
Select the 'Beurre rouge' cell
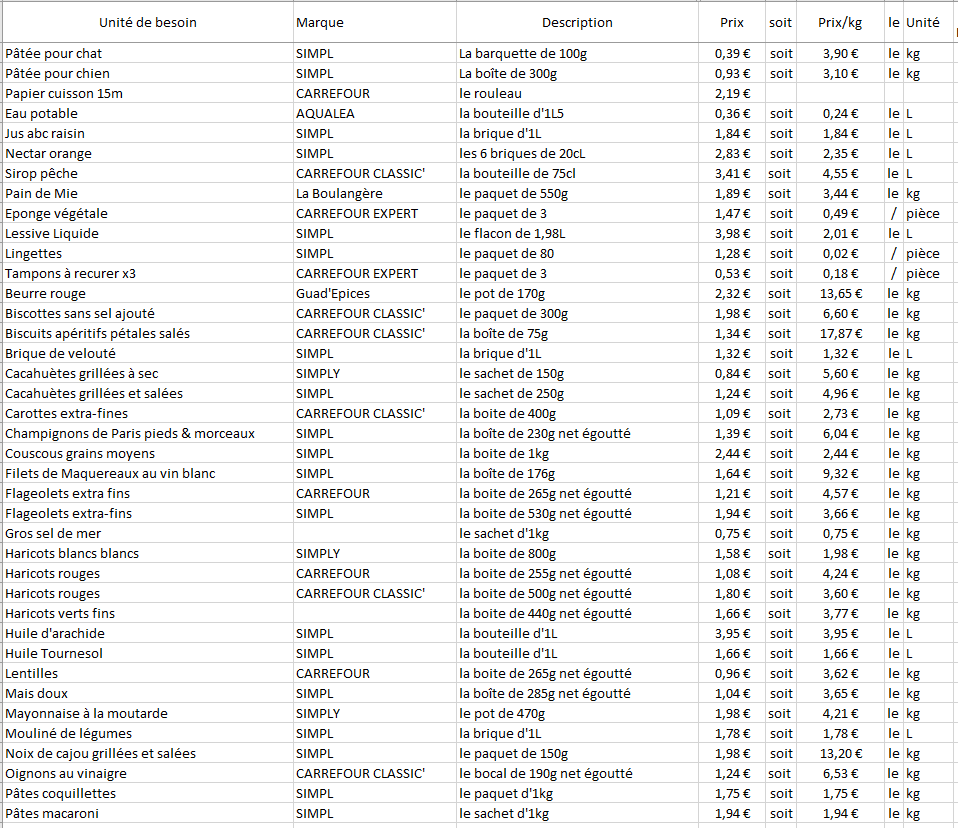148,293
